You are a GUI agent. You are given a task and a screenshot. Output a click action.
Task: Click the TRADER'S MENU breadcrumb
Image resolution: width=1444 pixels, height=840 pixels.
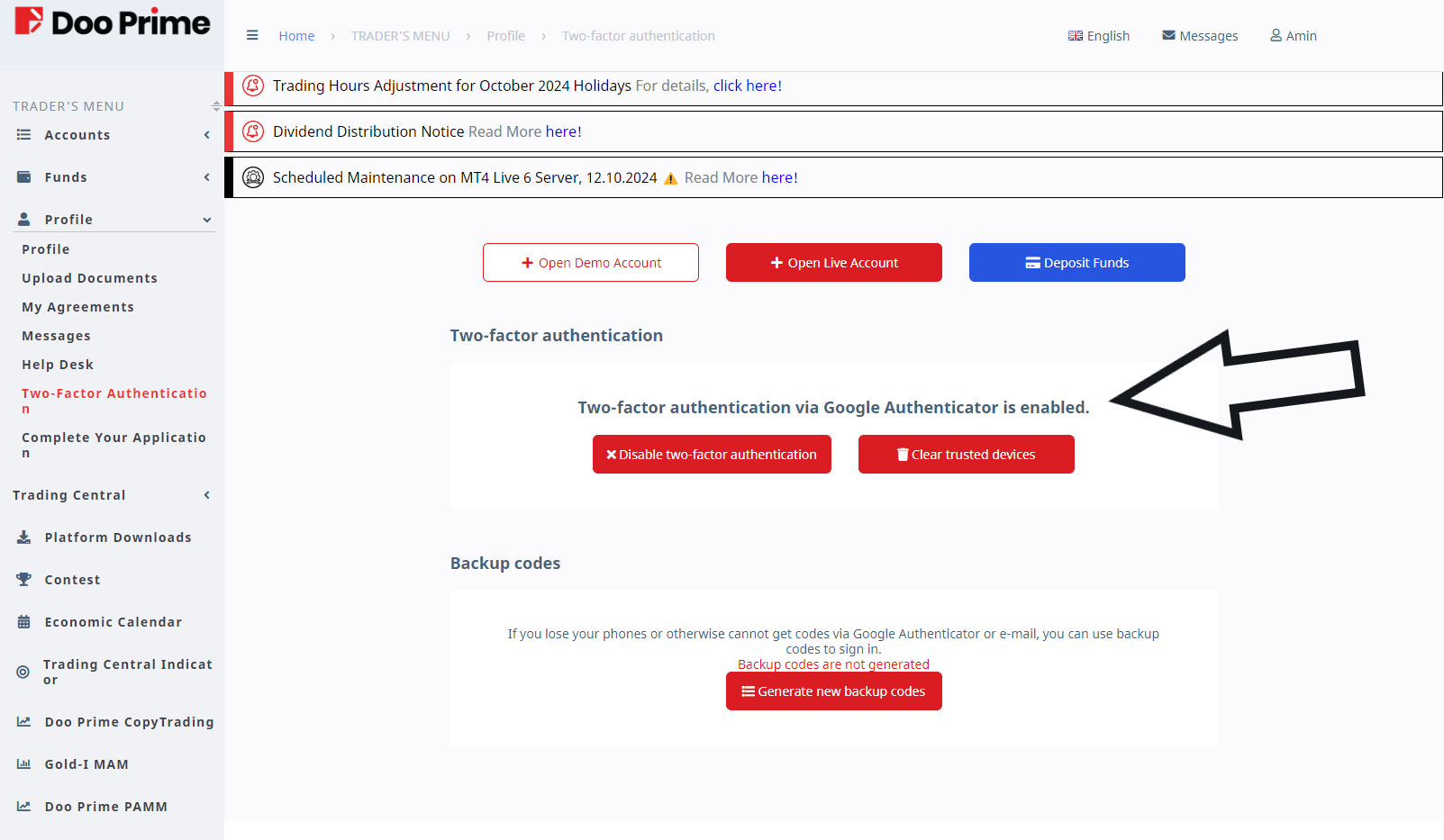point(400,36)
